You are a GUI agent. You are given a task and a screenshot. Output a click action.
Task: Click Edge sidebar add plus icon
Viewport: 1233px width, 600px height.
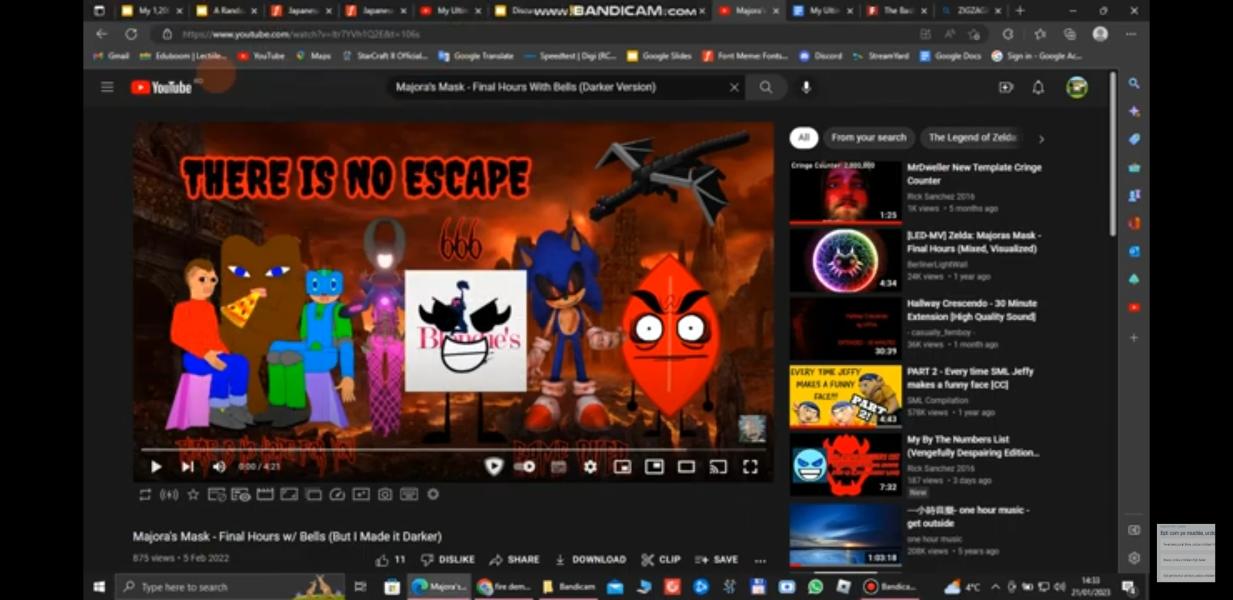click(x=1134, y=338)
